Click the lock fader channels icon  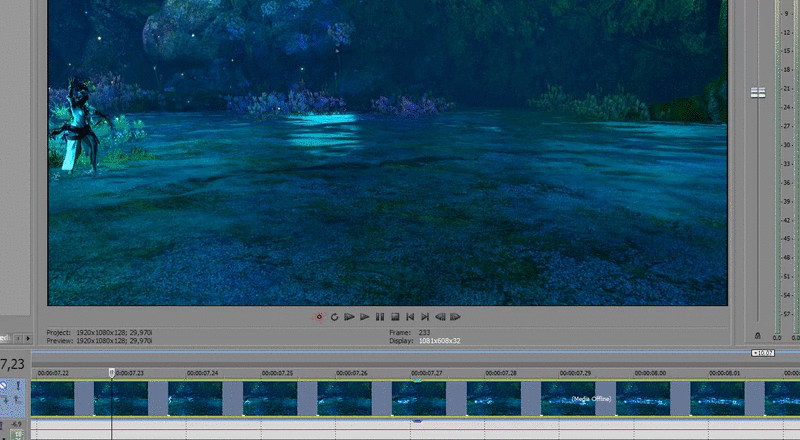pyautogui.click(x=758, y=336)
